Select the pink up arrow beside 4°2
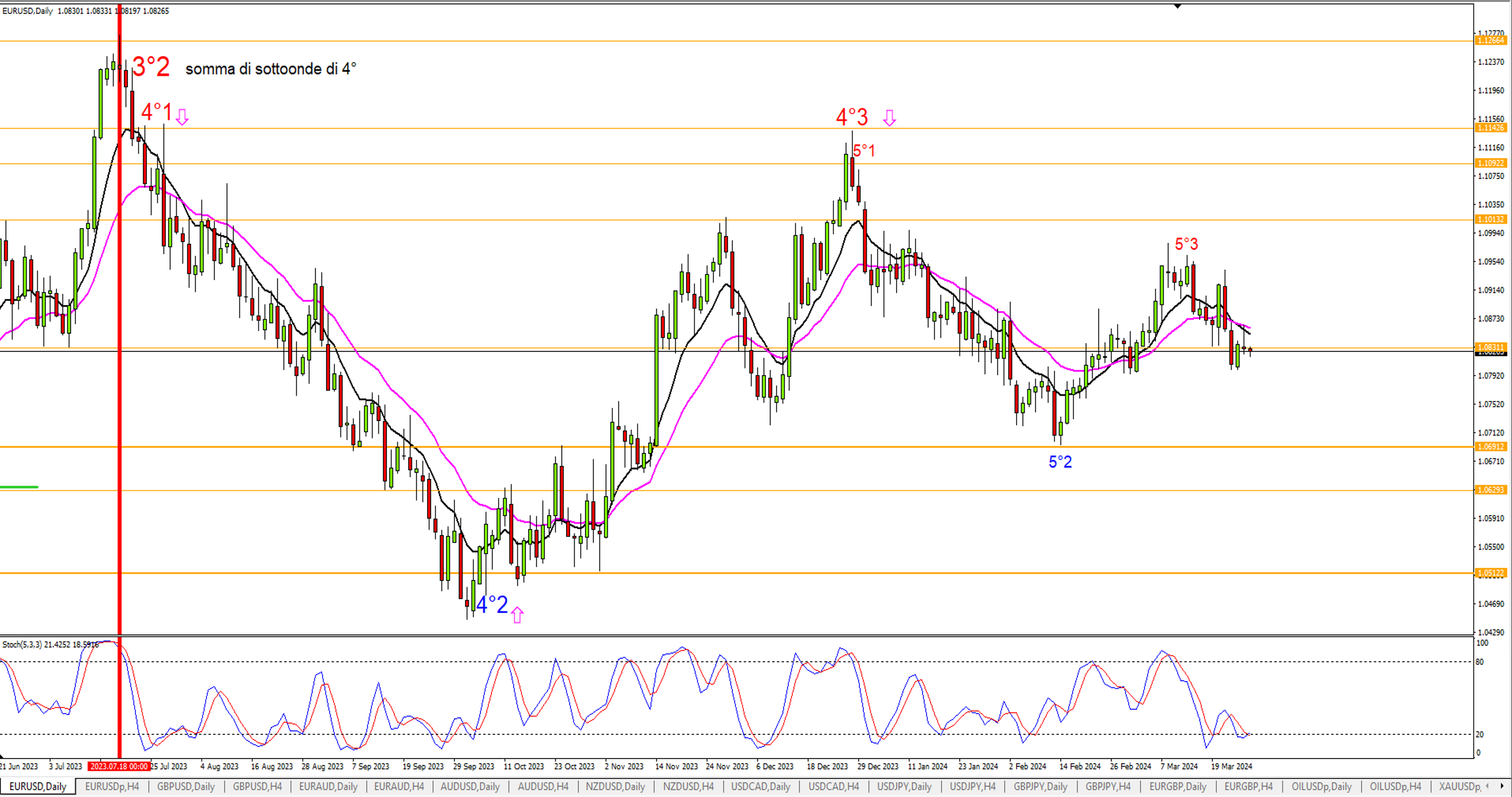 pos(517,615)
